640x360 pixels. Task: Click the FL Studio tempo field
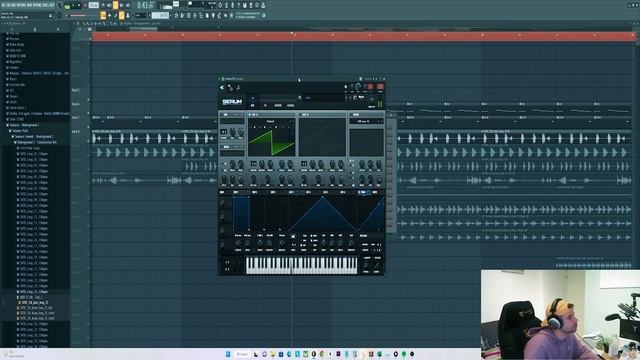pos(93,5)
